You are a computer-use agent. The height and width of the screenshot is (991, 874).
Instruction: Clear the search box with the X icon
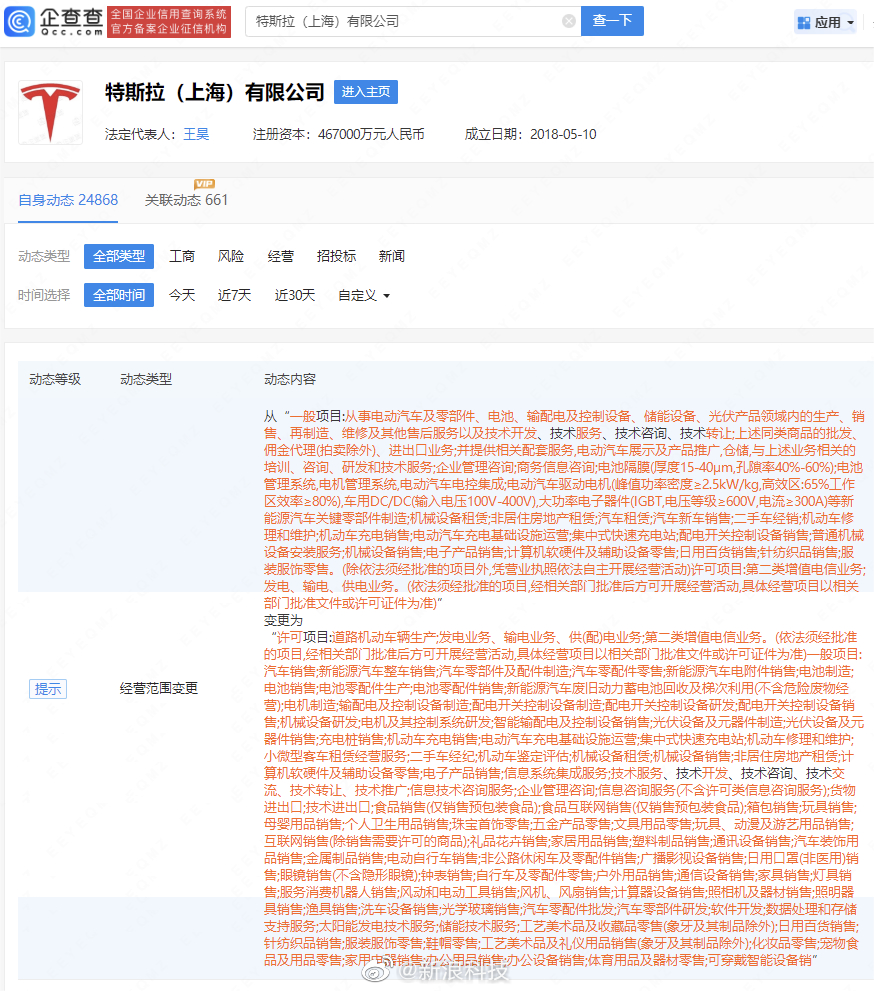[x=569, y=21]
